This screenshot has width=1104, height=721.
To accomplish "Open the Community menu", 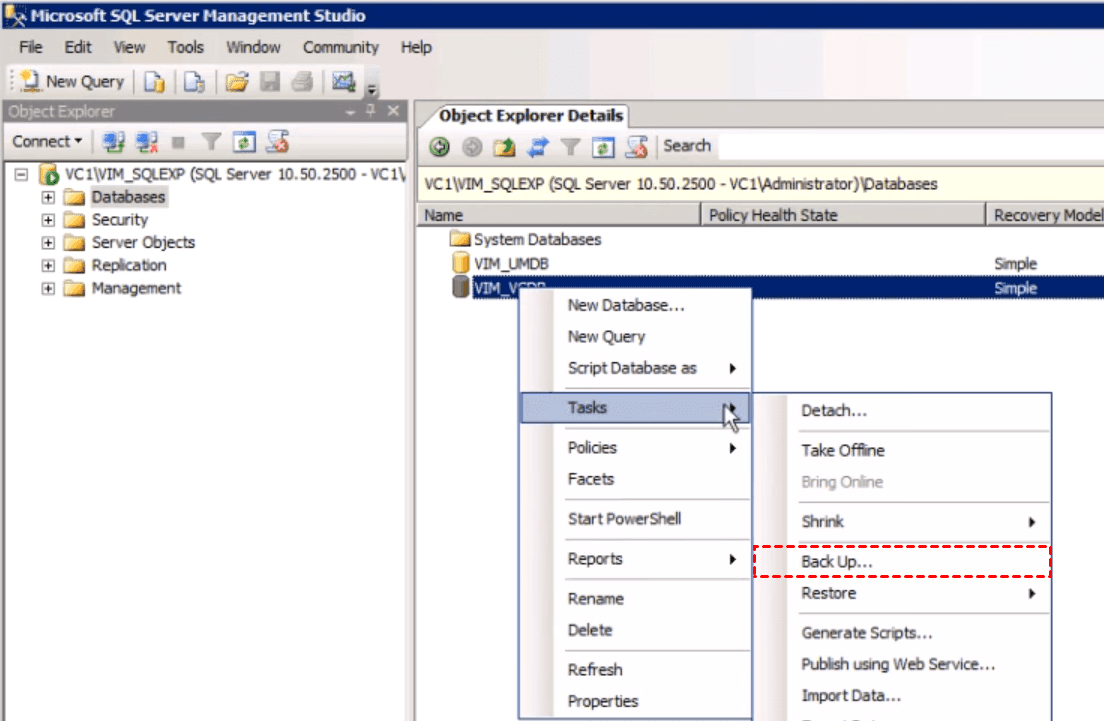I will tap(341, 47).
